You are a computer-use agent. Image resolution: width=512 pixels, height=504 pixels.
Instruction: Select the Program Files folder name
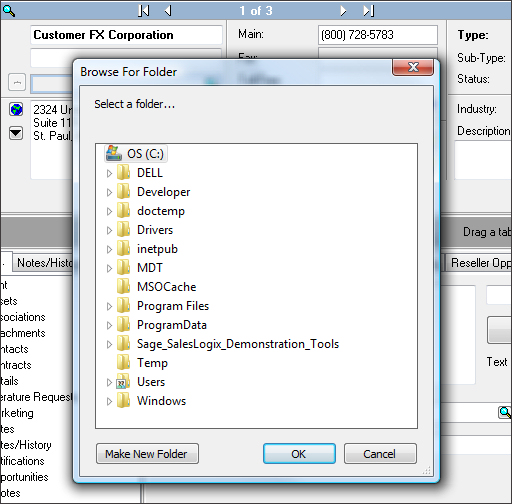173,306
